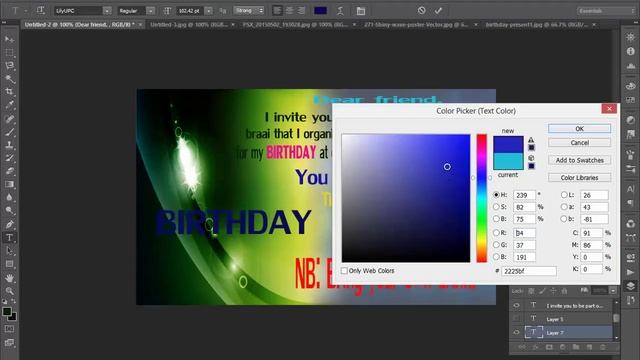Center text in options bar
640x360 pixels.
tap(289, 11)
